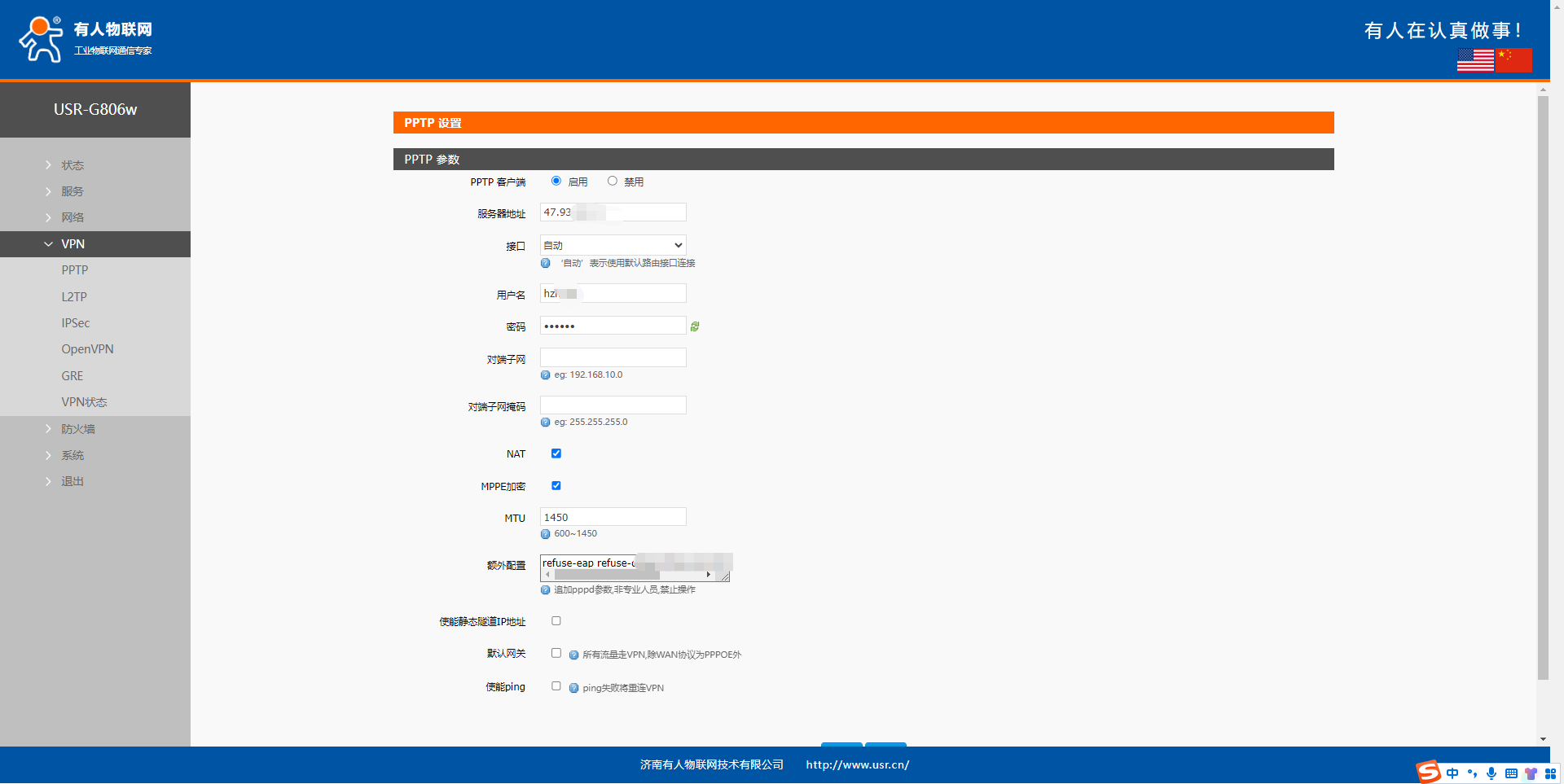Screen dimensions: 1564x784
Task: Click the microphone icon in IME toolbar
Action: [1492, 773]
